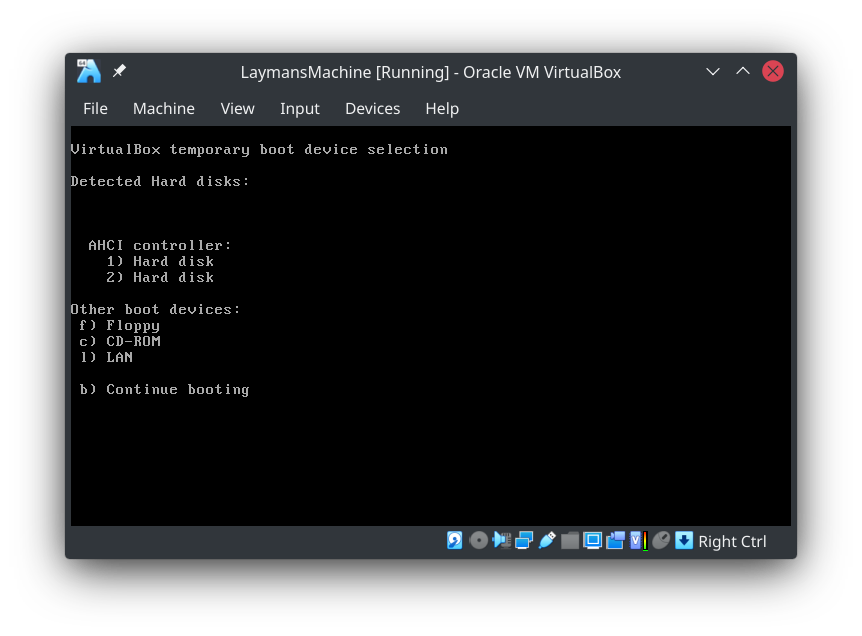This screenshot has width=862, height=636.
Task: Open the Input menu
Action: coord(300,109)
